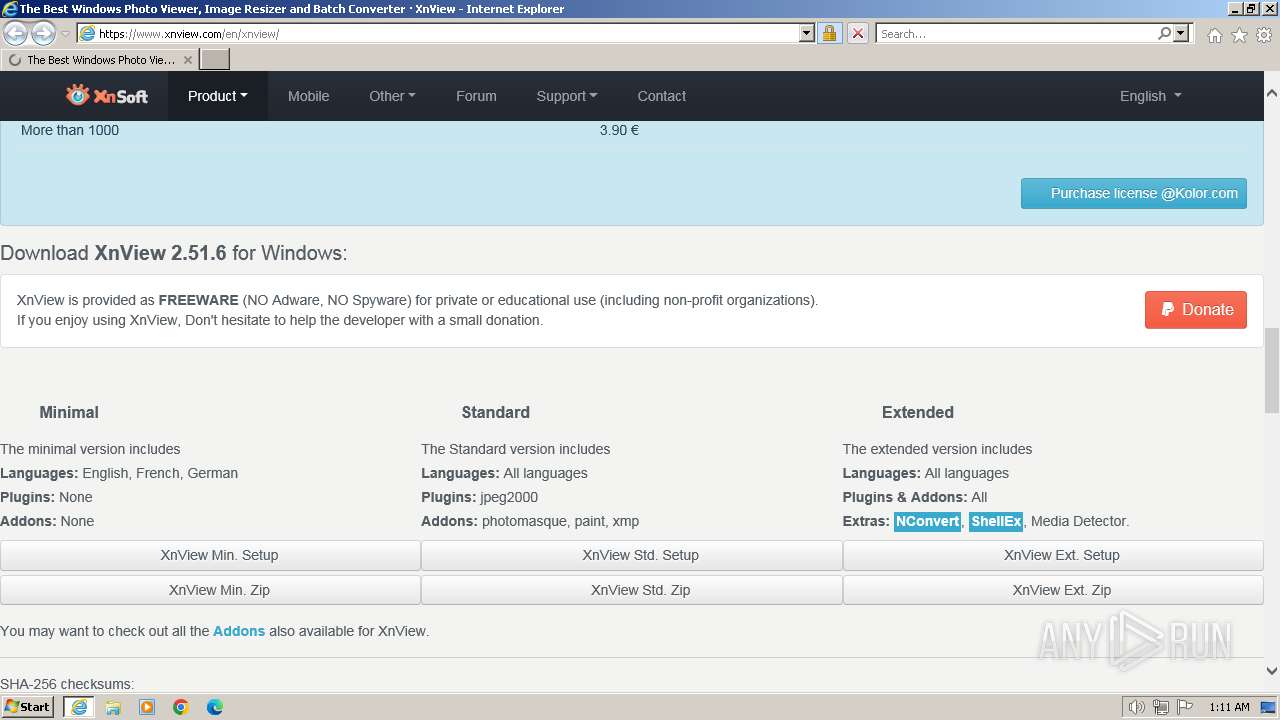
Task: Open the search provider dropdown arrow
Action: [1181, 33]
